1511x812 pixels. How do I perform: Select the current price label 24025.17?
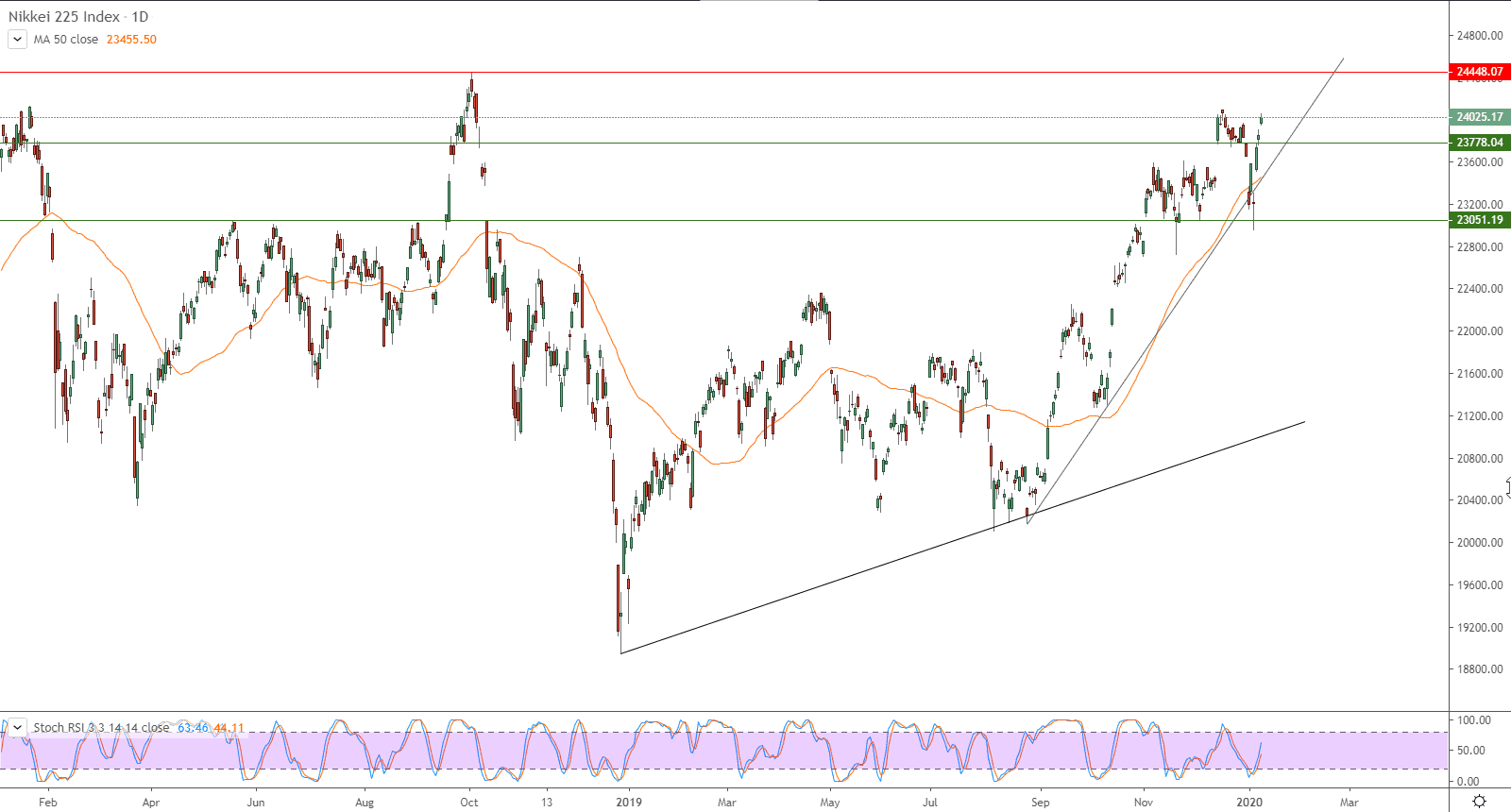(1480, 117)
